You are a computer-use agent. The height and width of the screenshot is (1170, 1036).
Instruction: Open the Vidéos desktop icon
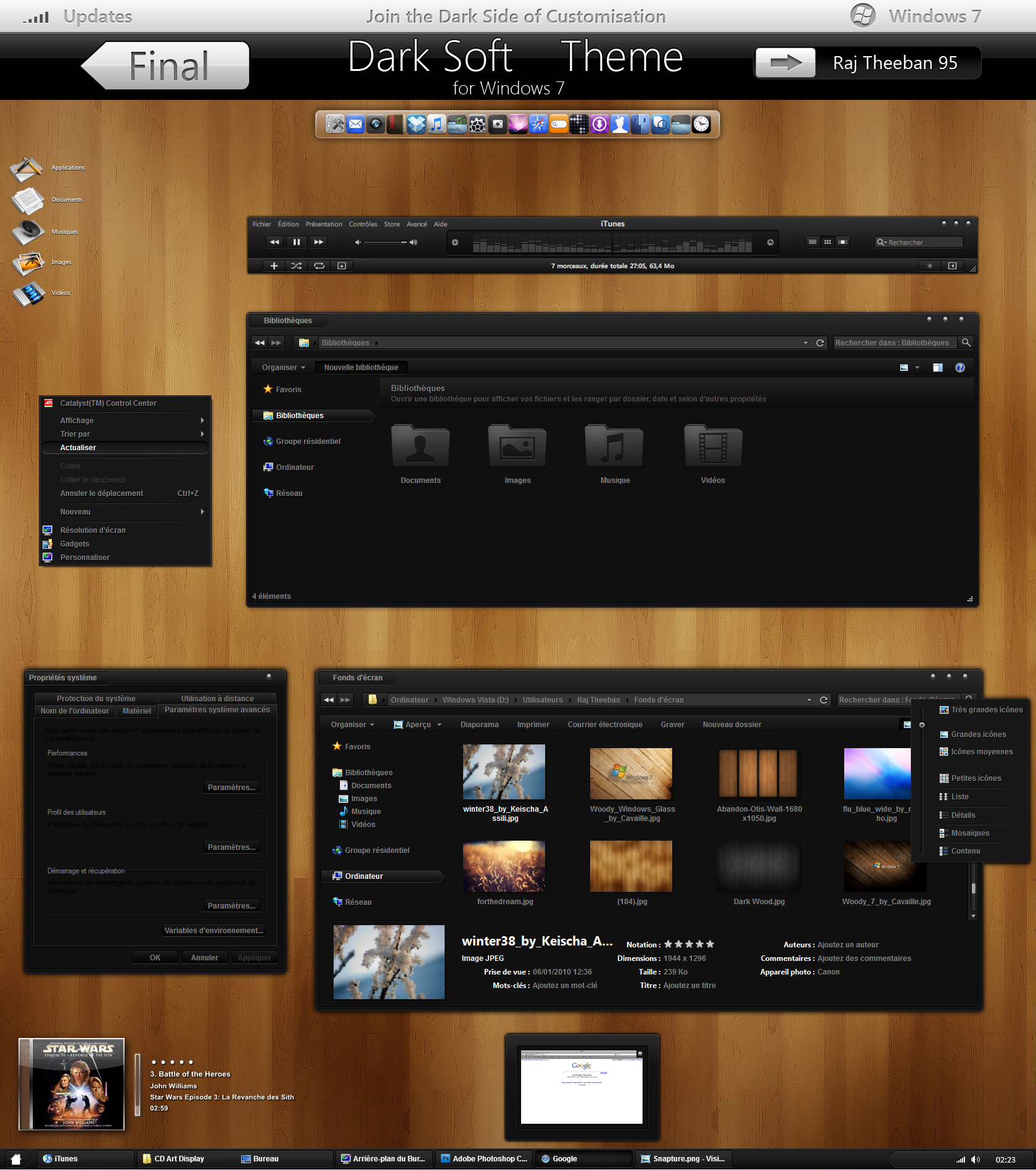(x=28, y=294)
